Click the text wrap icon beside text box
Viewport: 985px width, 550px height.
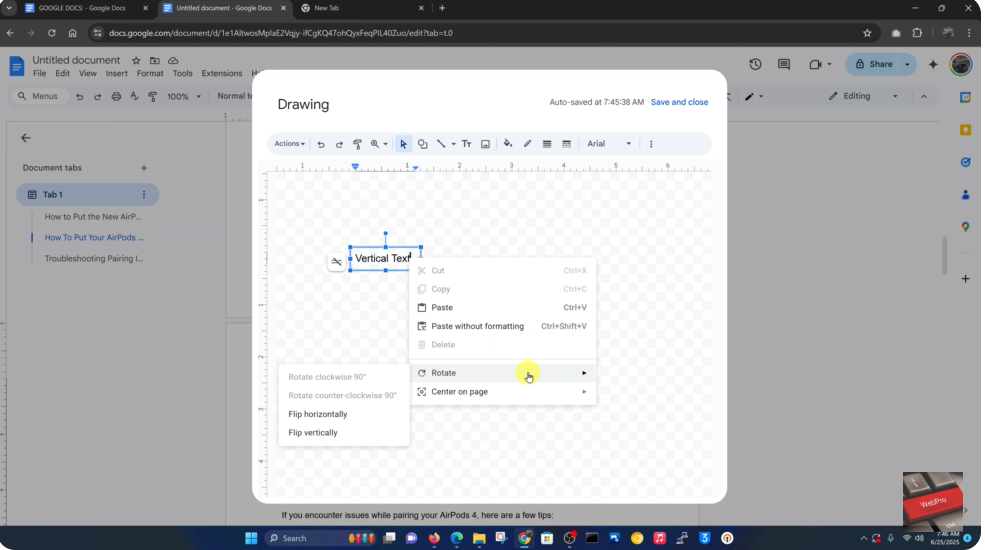[337, 262]
